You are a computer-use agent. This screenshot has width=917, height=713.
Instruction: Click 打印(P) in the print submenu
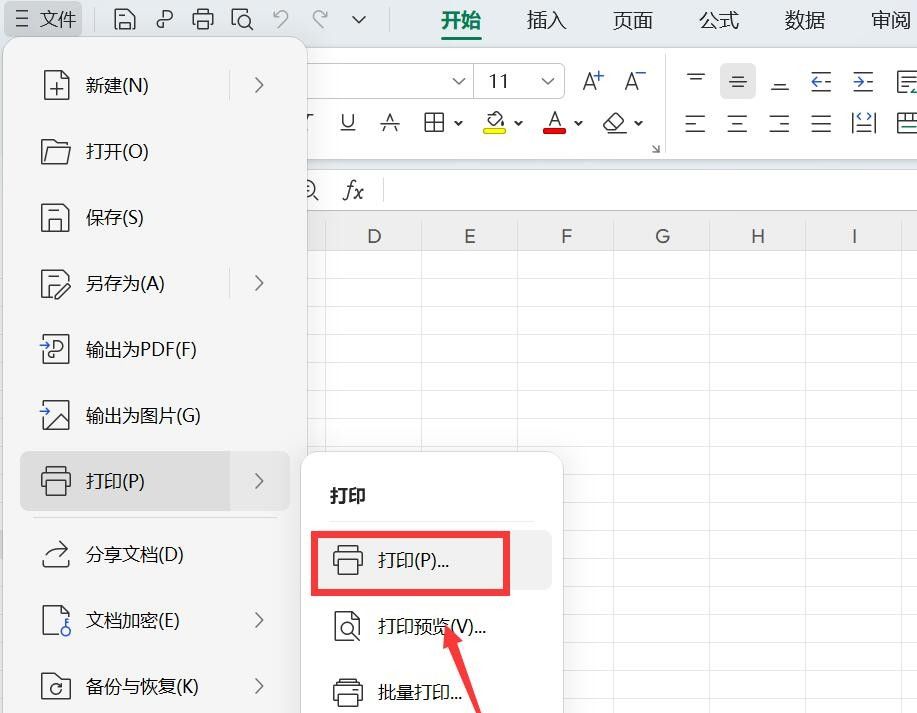(410, 562)
